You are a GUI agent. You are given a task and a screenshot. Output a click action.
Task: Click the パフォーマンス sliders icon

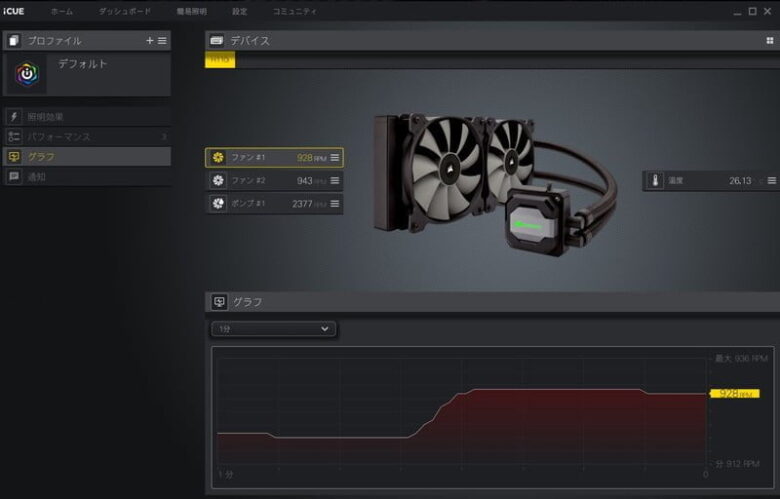click(x=14, y=136)
